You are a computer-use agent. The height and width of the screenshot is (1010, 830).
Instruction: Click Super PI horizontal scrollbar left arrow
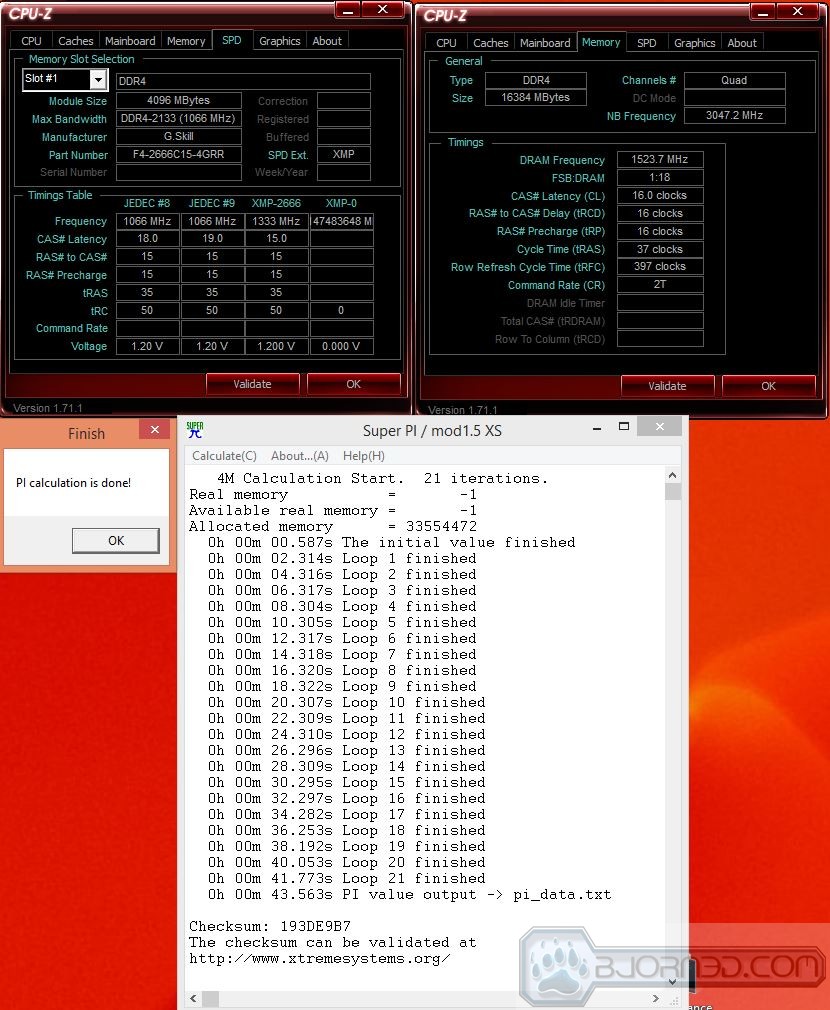pos(193,998)
